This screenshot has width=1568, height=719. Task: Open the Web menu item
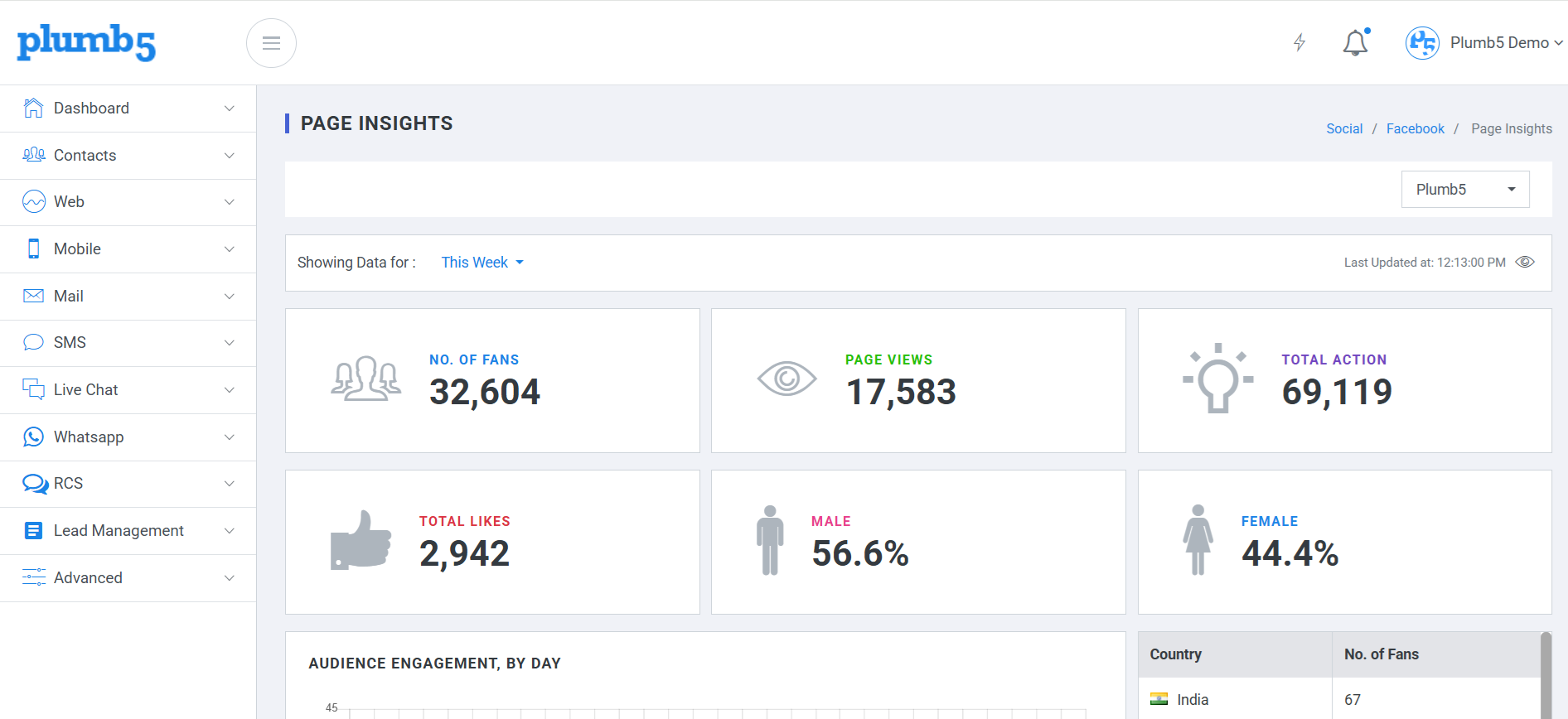coord(128,202)
